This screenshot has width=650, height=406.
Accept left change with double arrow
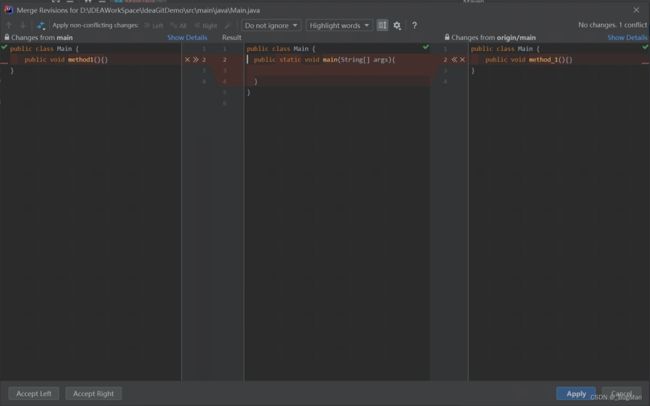[196, 60]
